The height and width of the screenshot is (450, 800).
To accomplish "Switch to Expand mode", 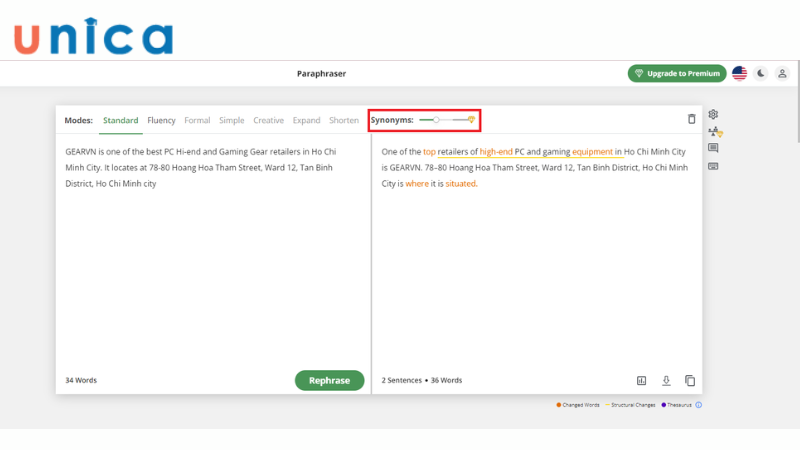I will (306, 120).
